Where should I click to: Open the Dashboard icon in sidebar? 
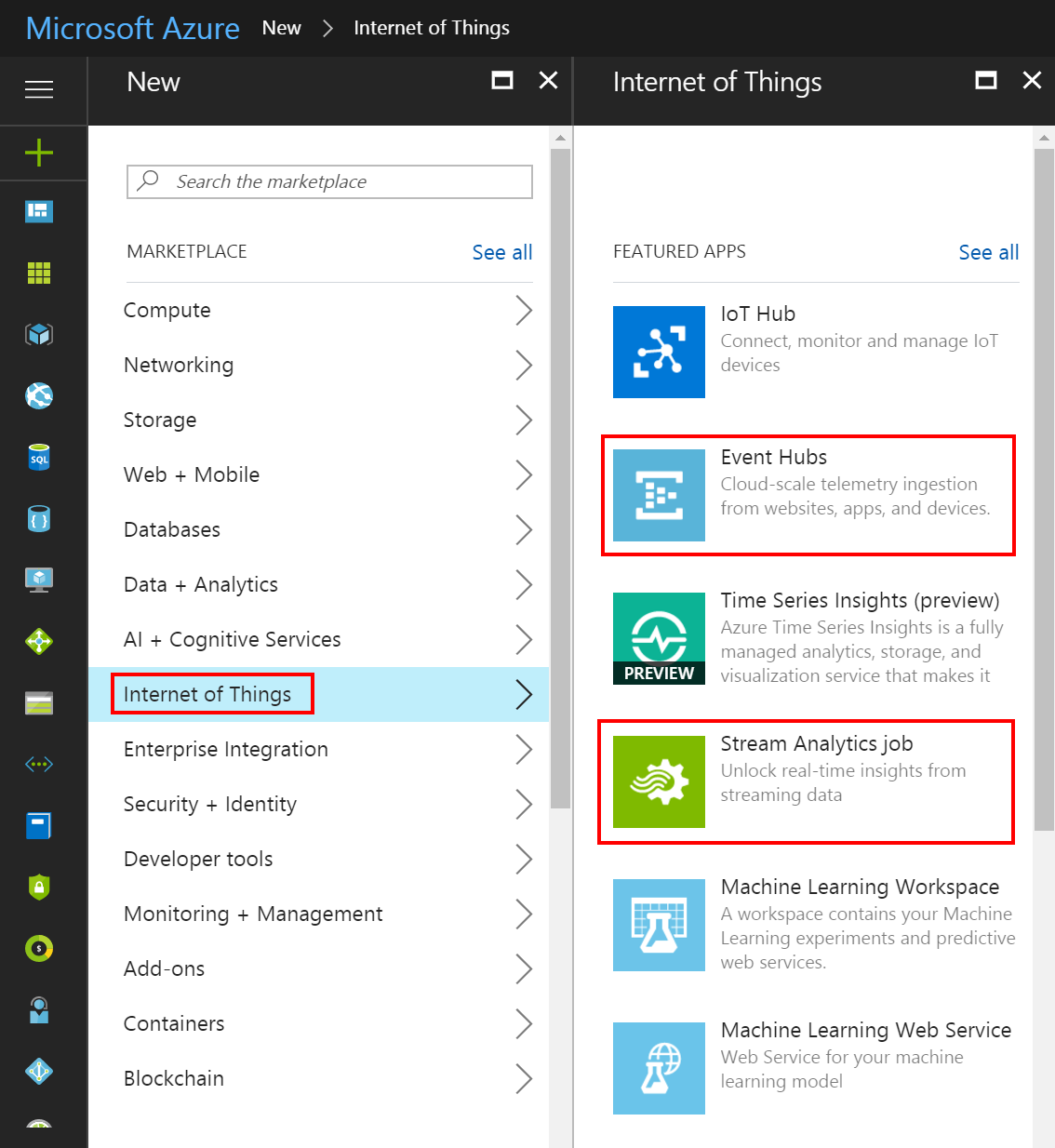click(39, 211)
